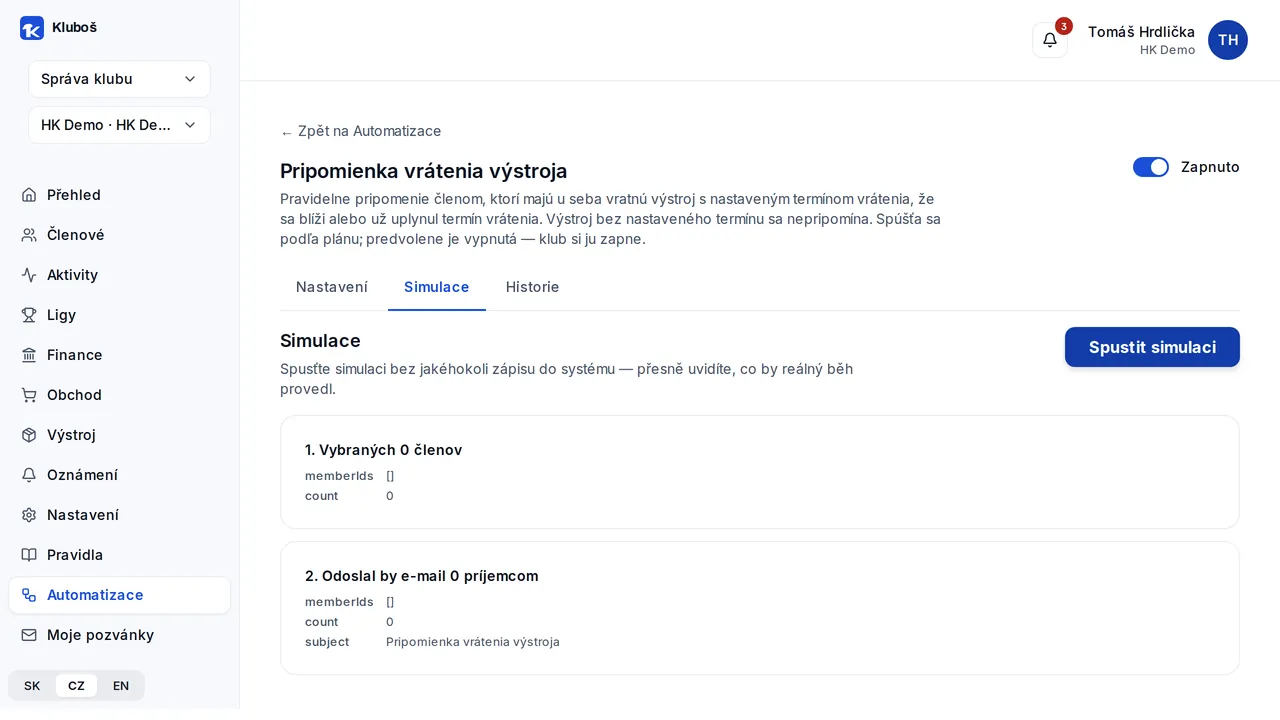Click the Ligy trophy icon

coord(29,315)
